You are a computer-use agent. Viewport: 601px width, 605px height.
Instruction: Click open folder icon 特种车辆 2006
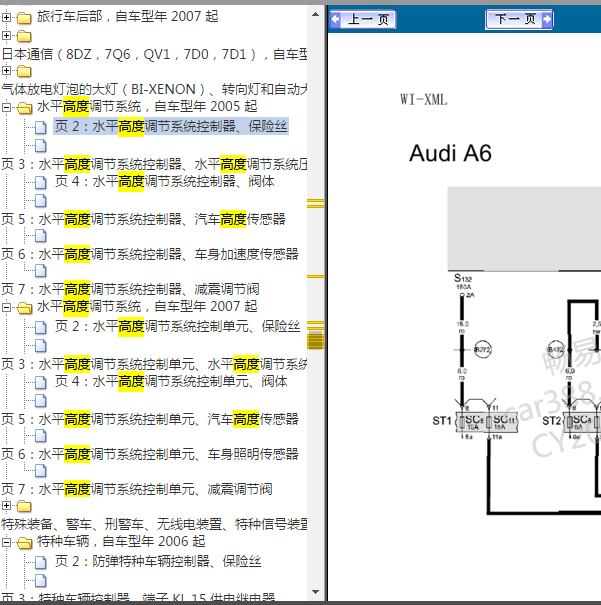pyautogui.click(x=25, y=543)
